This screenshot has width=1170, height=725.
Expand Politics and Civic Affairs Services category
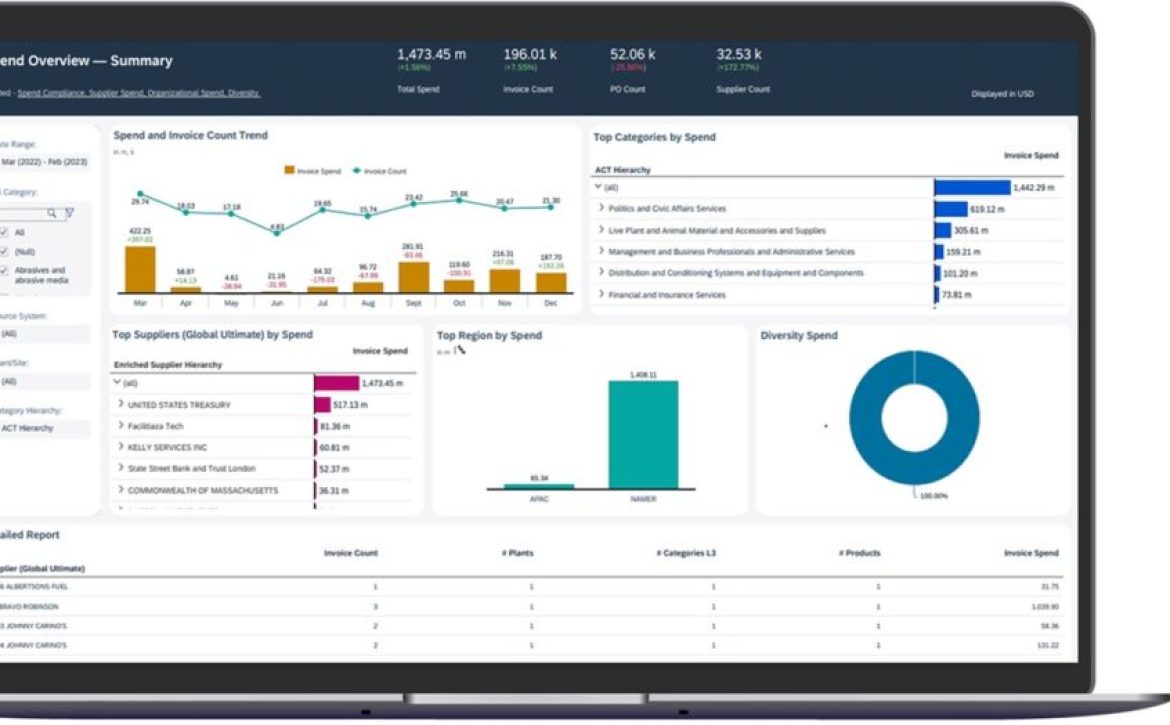coord(601,208)
